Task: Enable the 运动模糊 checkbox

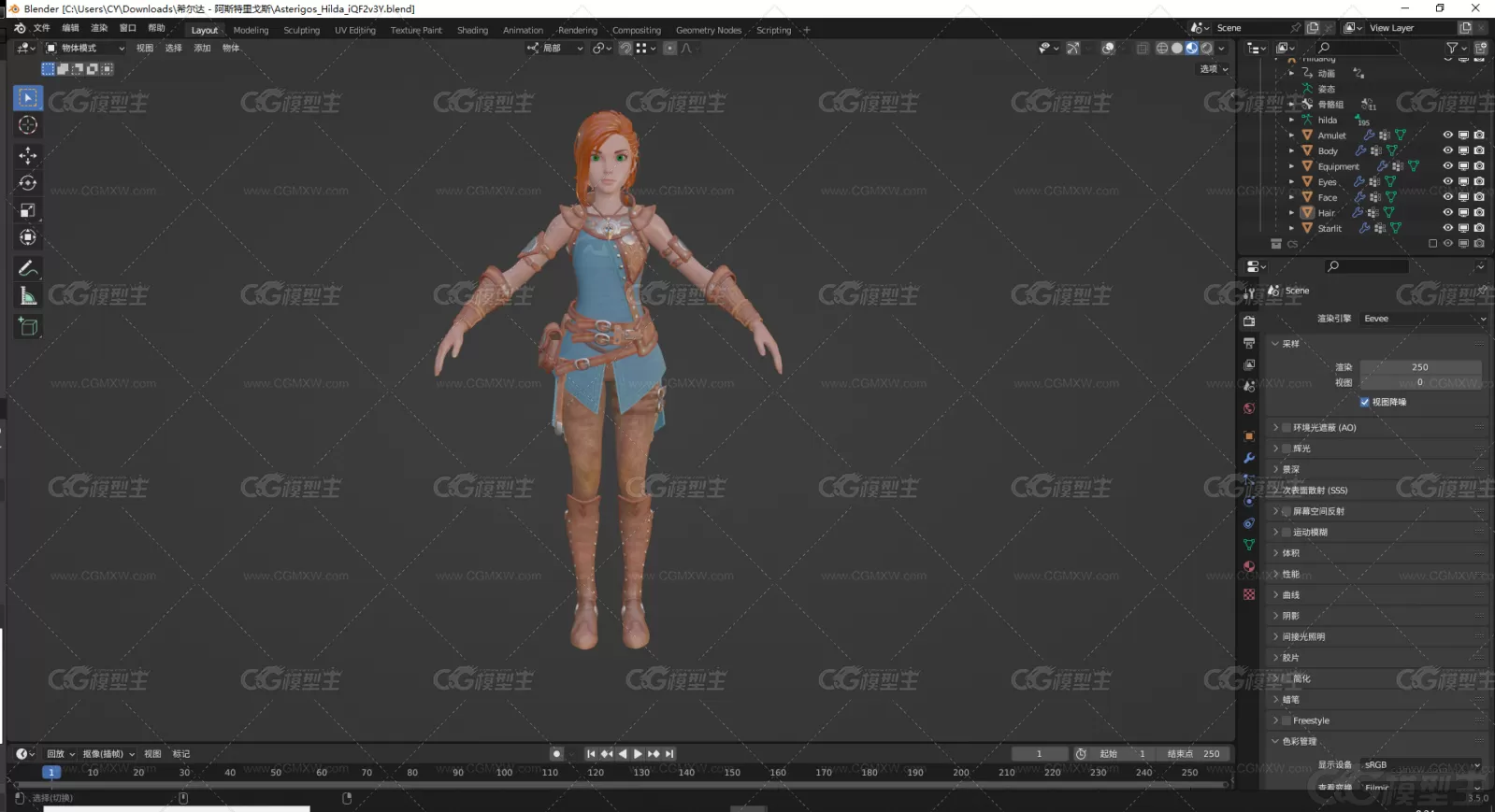Action: [1287, 532]
